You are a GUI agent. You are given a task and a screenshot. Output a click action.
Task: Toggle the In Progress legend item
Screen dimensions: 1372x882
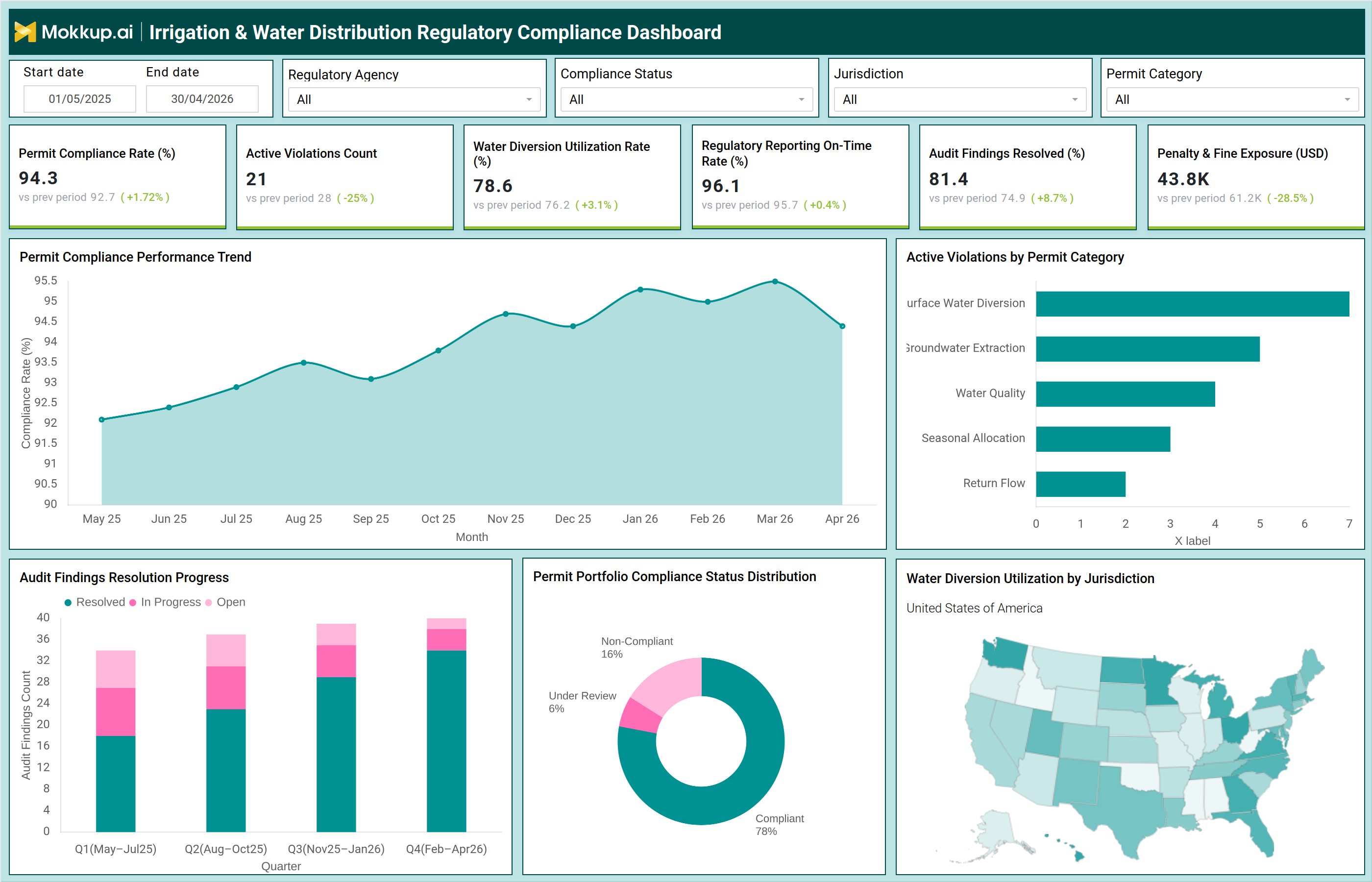click(165, 602)
